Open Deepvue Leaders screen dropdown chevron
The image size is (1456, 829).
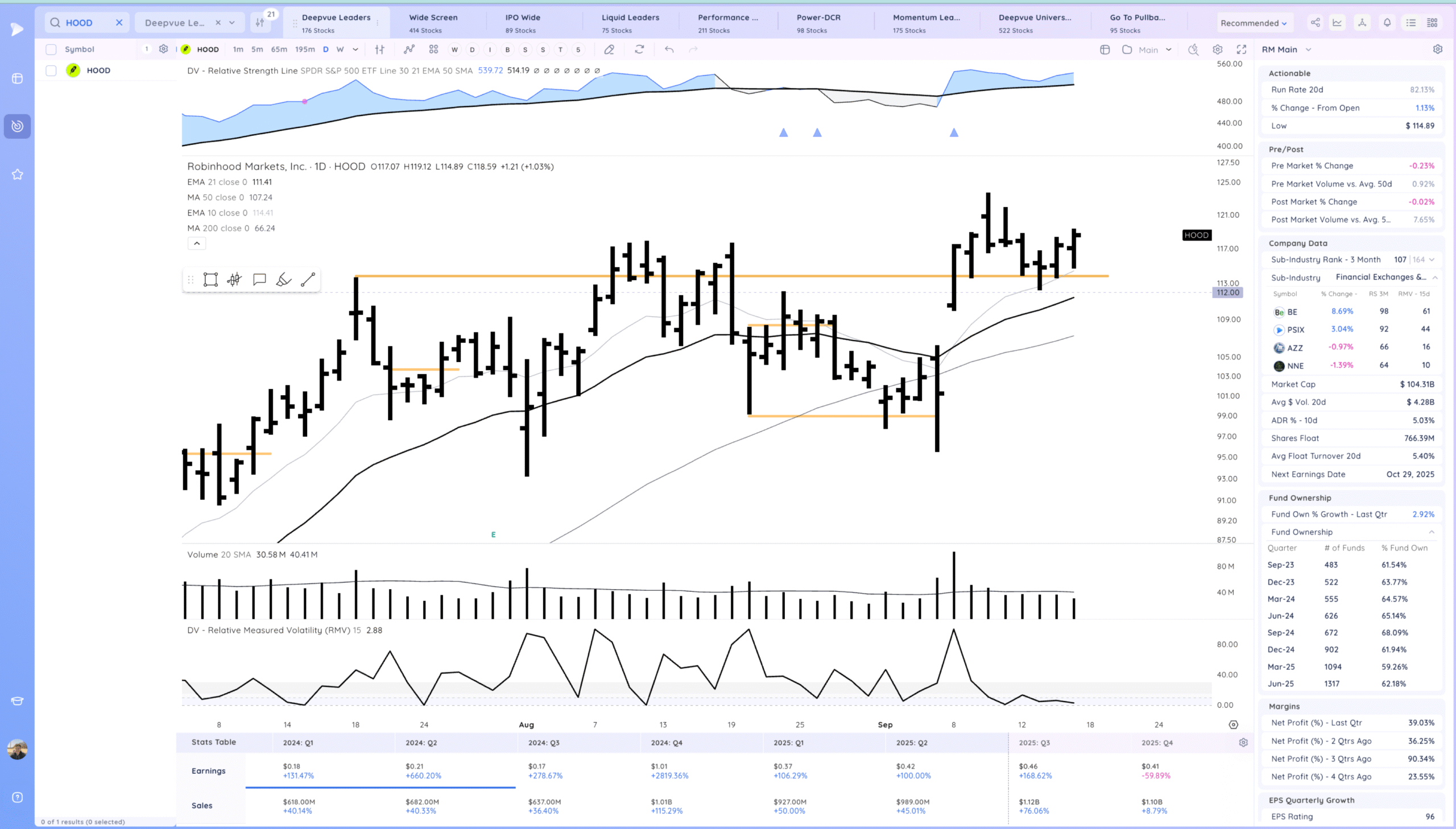pos(231,23)
